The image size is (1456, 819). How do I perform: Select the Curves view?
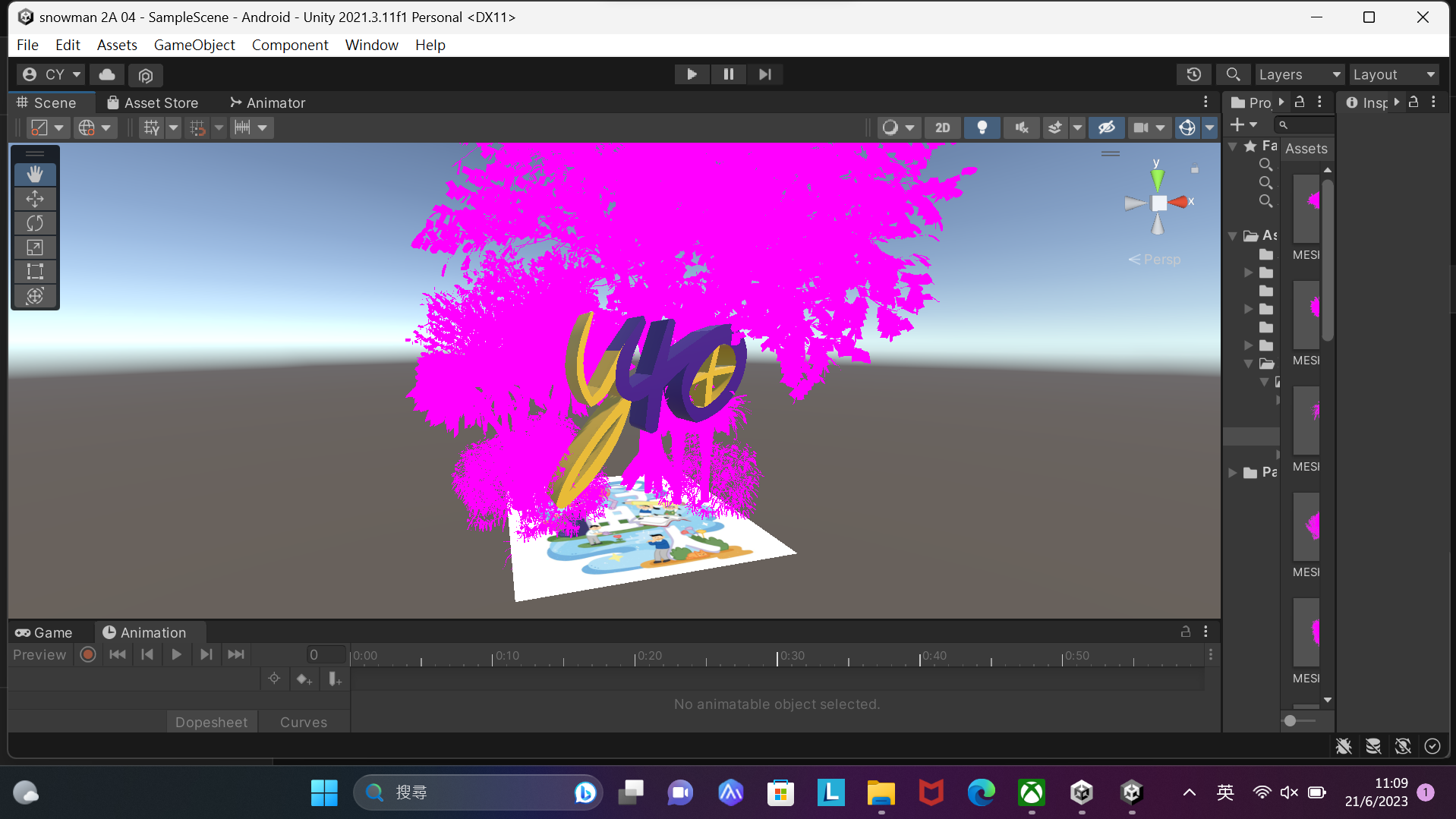pyautogui.click(x=304, y=723)
